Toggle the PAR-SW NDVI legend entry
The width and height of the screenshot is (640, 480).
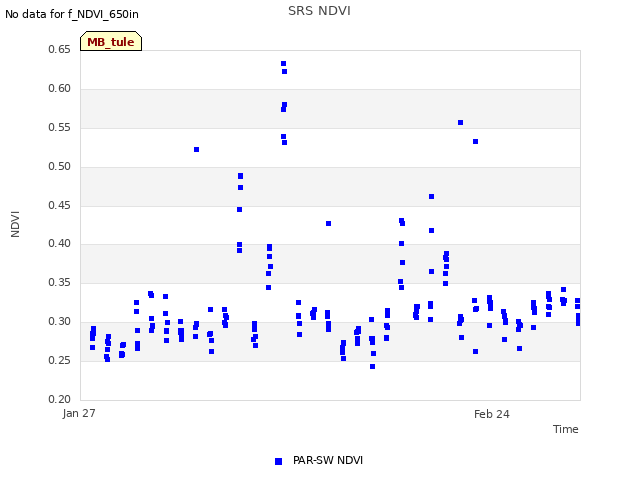319,460
